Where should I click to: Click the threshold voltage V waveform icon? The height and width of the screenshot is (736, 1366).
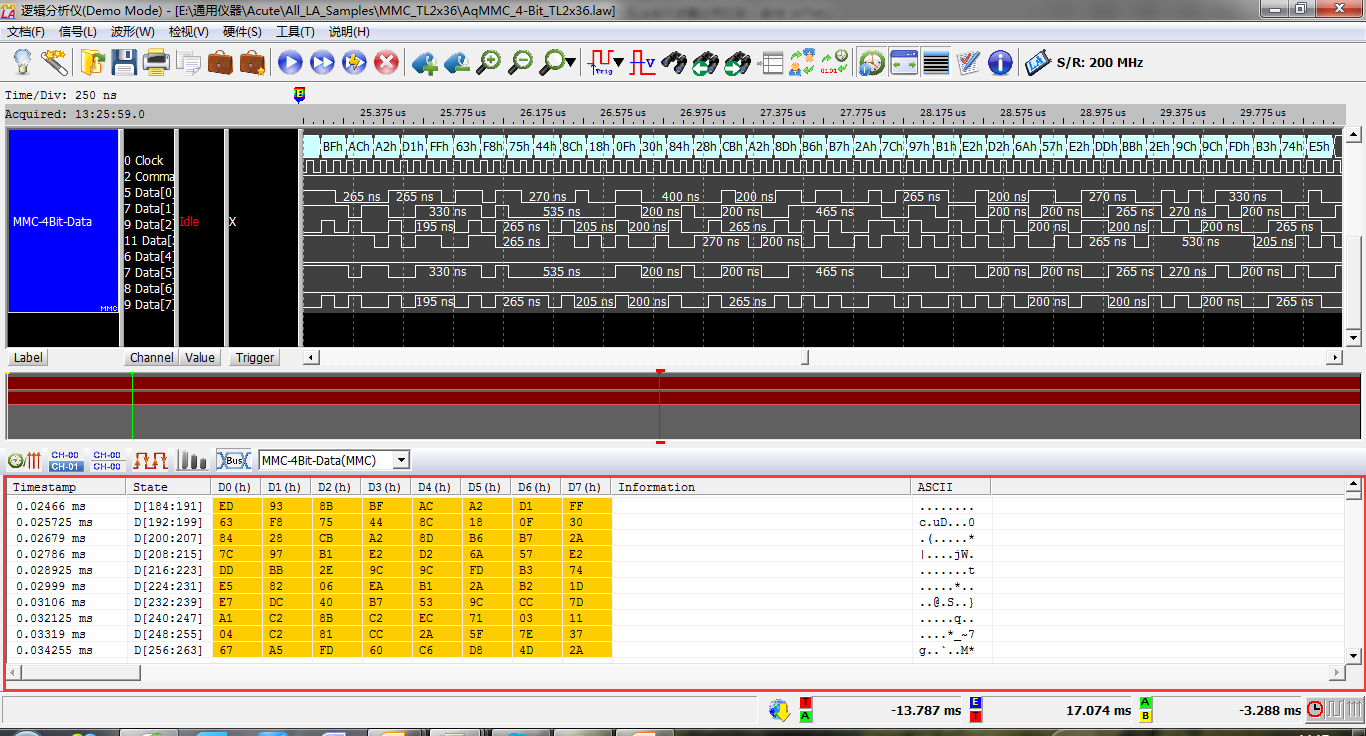click(642, 62)
